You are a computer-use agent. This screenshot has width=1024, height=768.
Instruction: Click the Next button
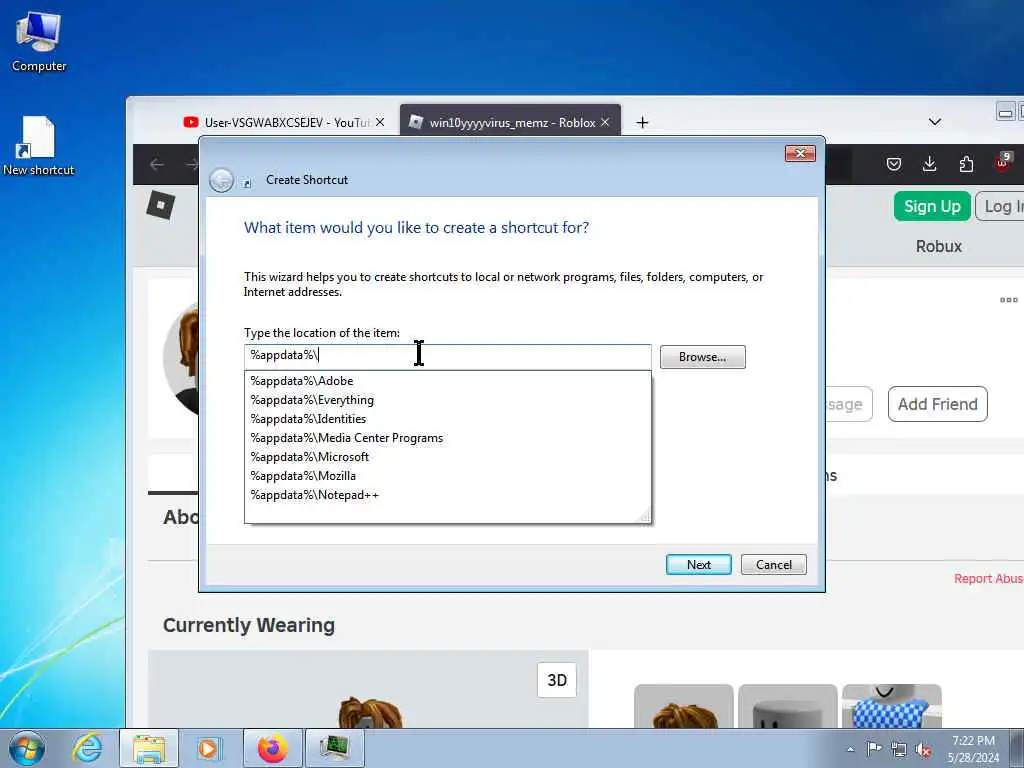tap(698, 565)
